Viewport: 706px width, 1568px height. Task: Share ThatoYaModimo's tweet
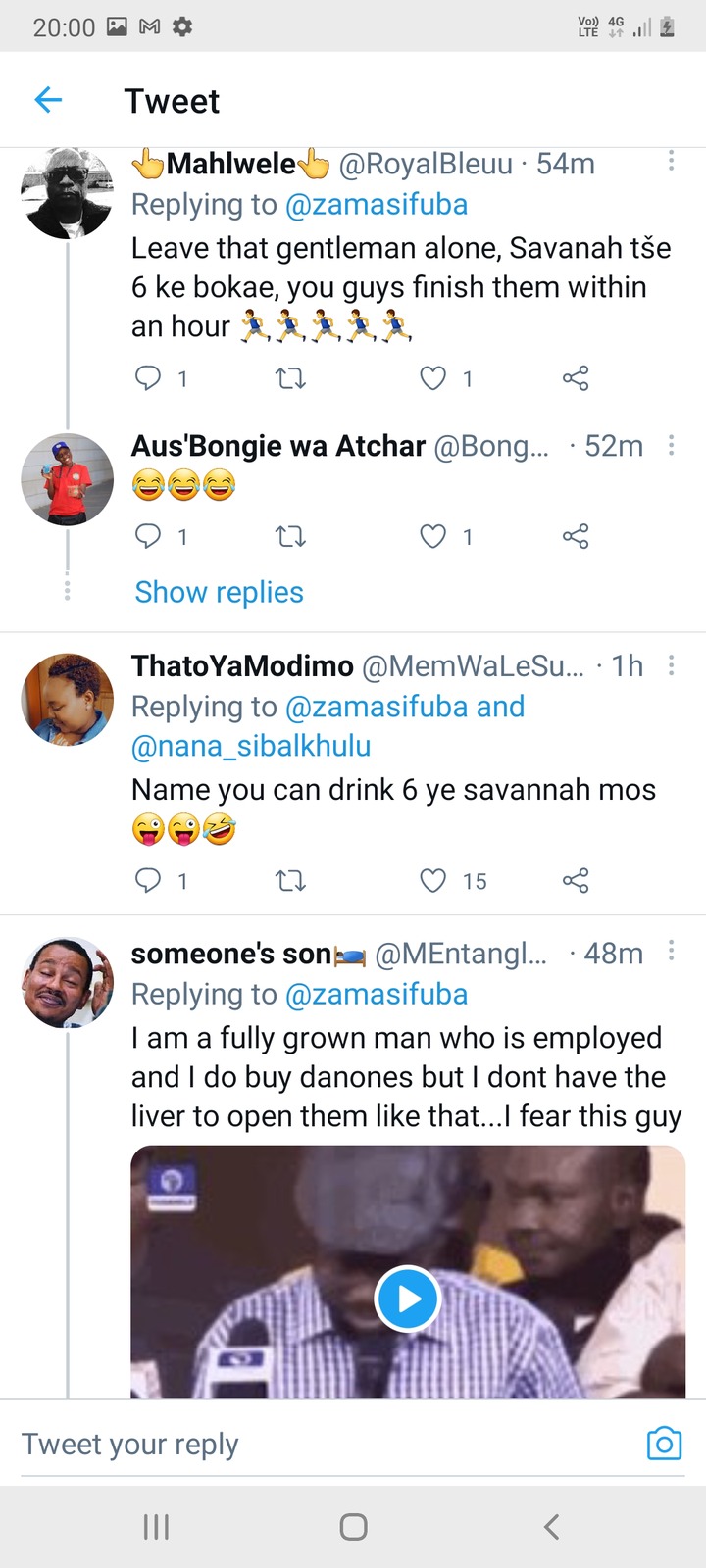coord(576,881)
